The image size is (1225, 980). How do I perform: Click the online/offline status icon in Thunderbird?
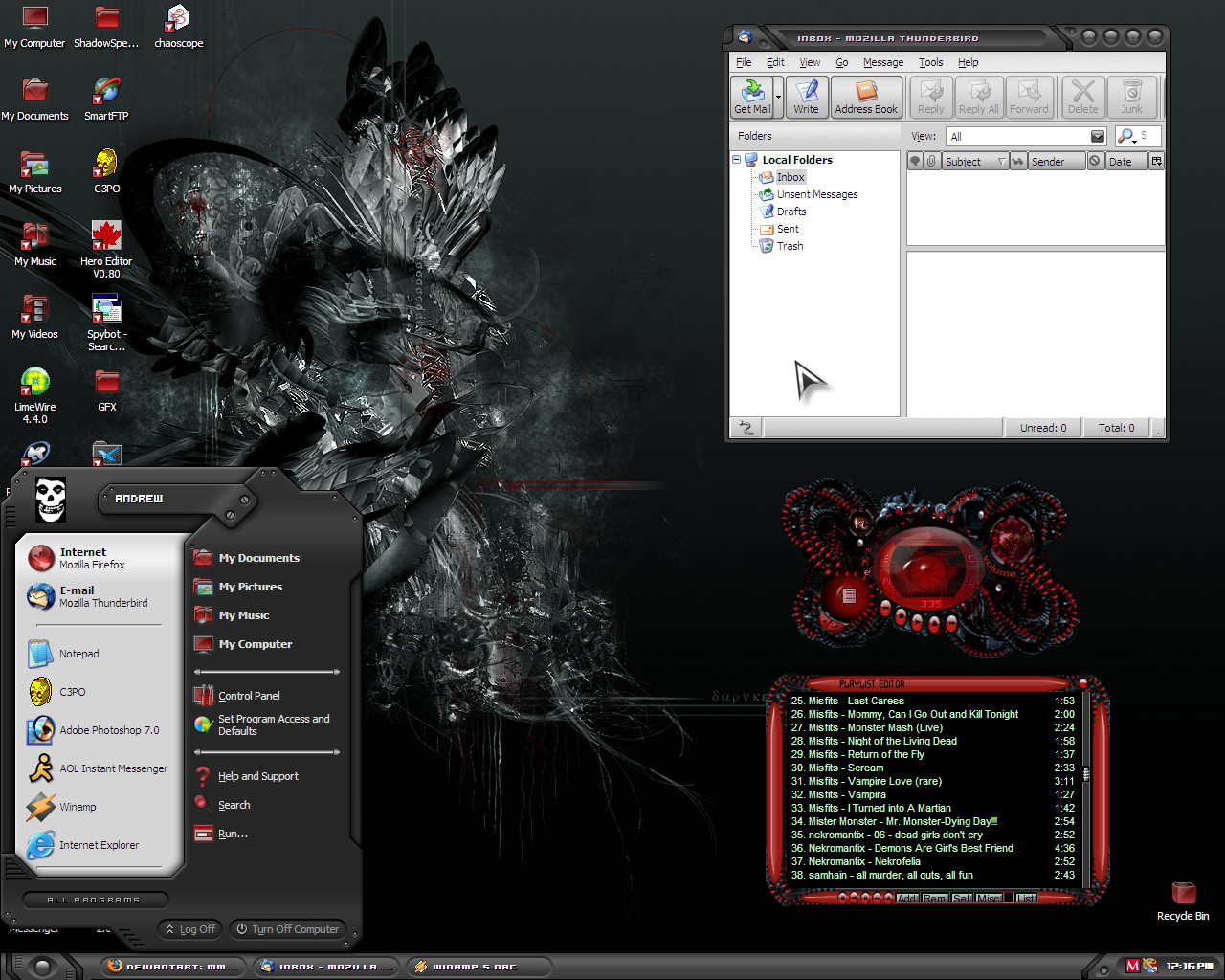[746, 428]
